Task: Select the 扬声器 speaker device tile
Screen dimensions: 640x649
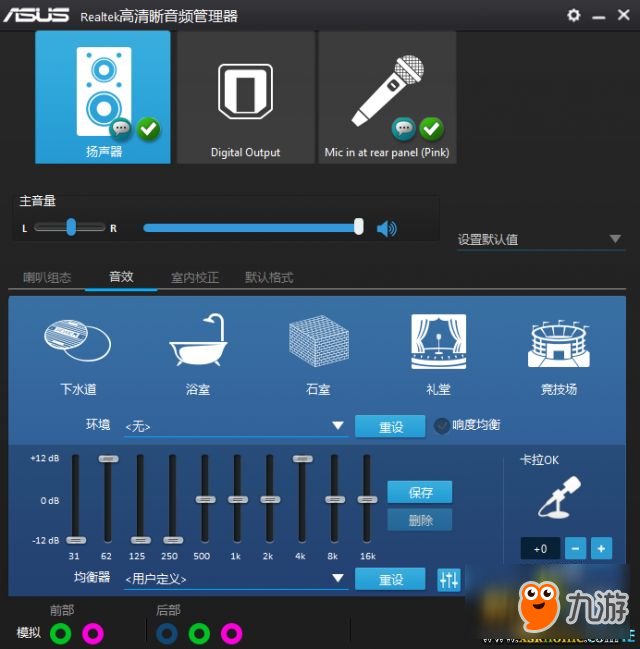Action: (103, 97)
